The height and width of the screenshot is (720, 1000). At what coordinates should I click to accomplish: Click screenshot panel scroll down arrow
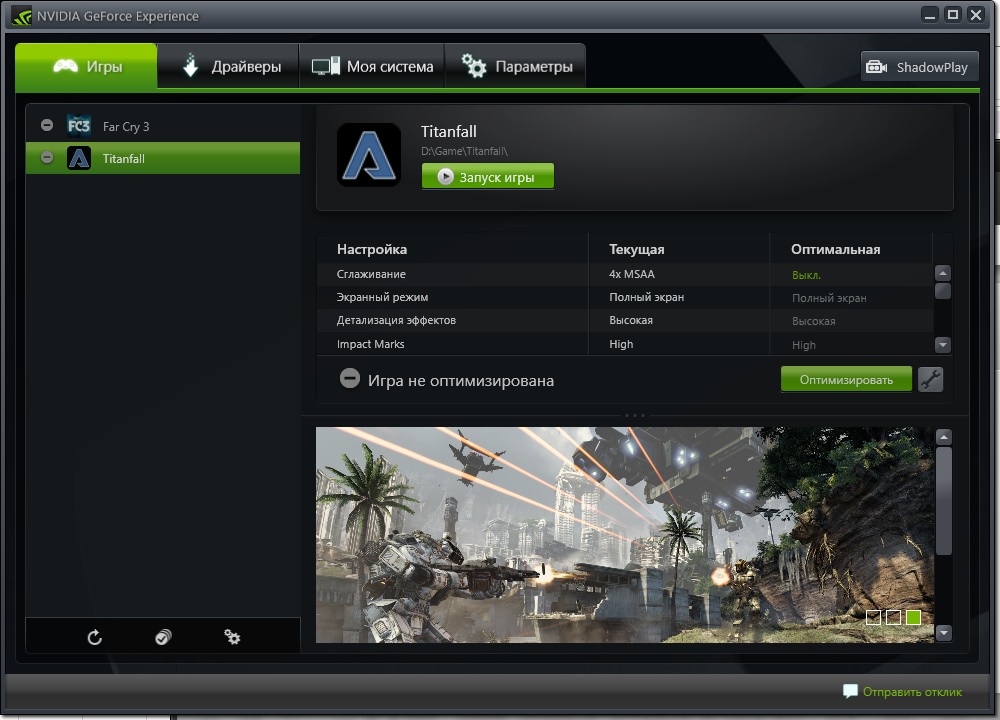click(943, 633)
